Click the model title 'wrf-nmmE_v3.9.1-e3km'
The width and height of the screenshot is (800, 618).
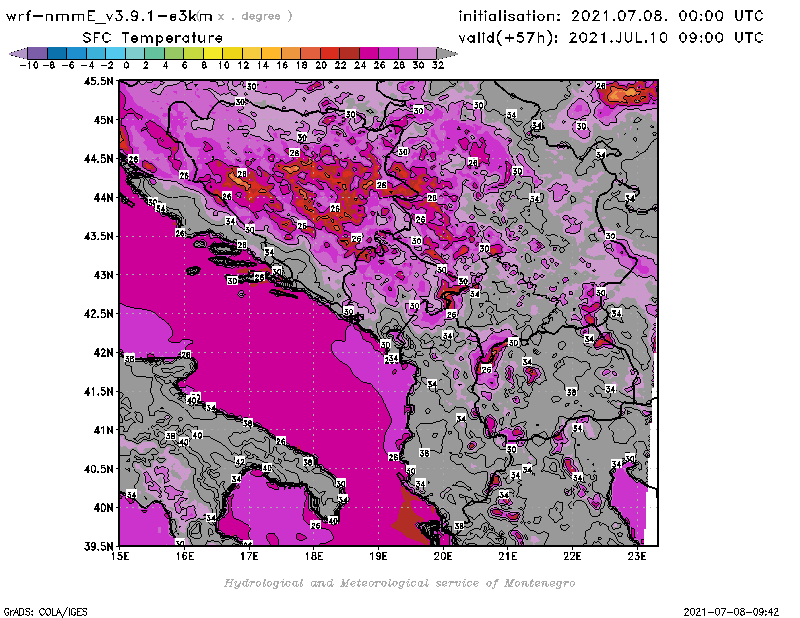[109, 16]
